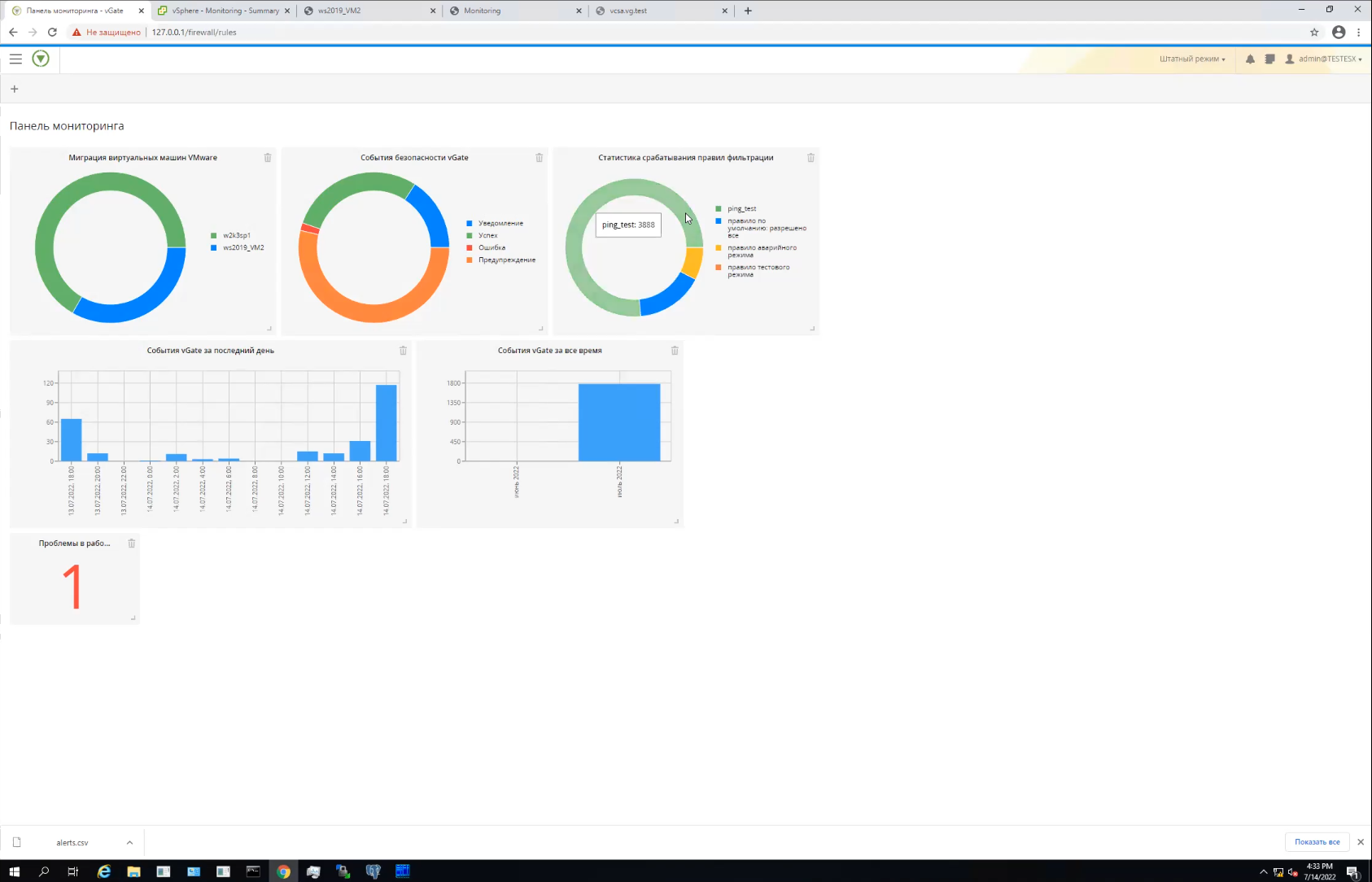Close the downloads bar
Viewport: 1372px width, 882px height.
pos(1361,842)
